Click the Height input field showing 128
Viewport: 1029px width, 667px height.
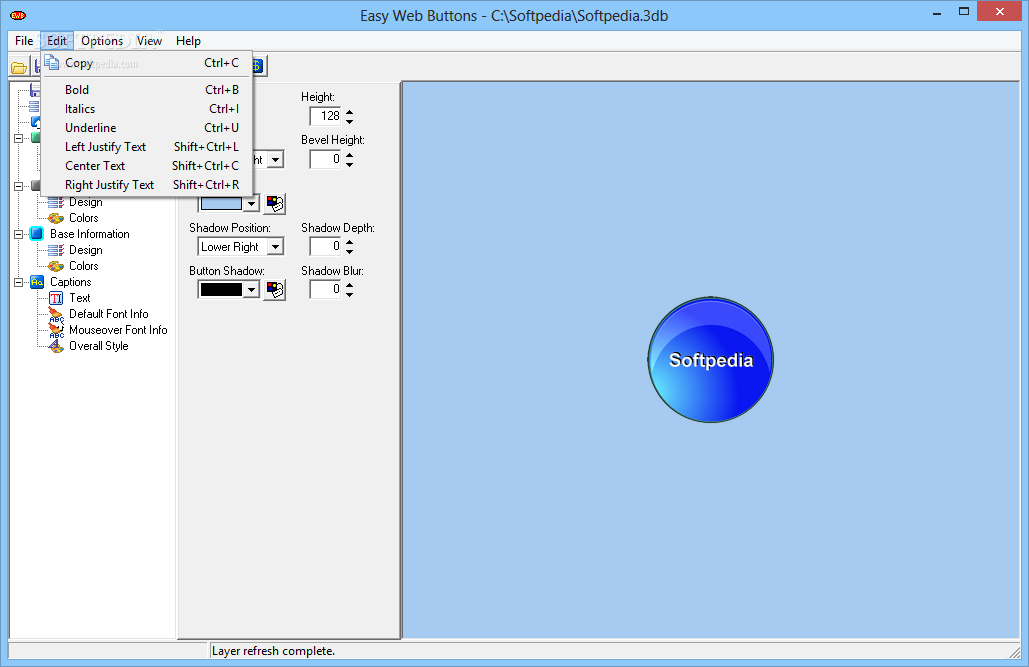pos(326,116)
